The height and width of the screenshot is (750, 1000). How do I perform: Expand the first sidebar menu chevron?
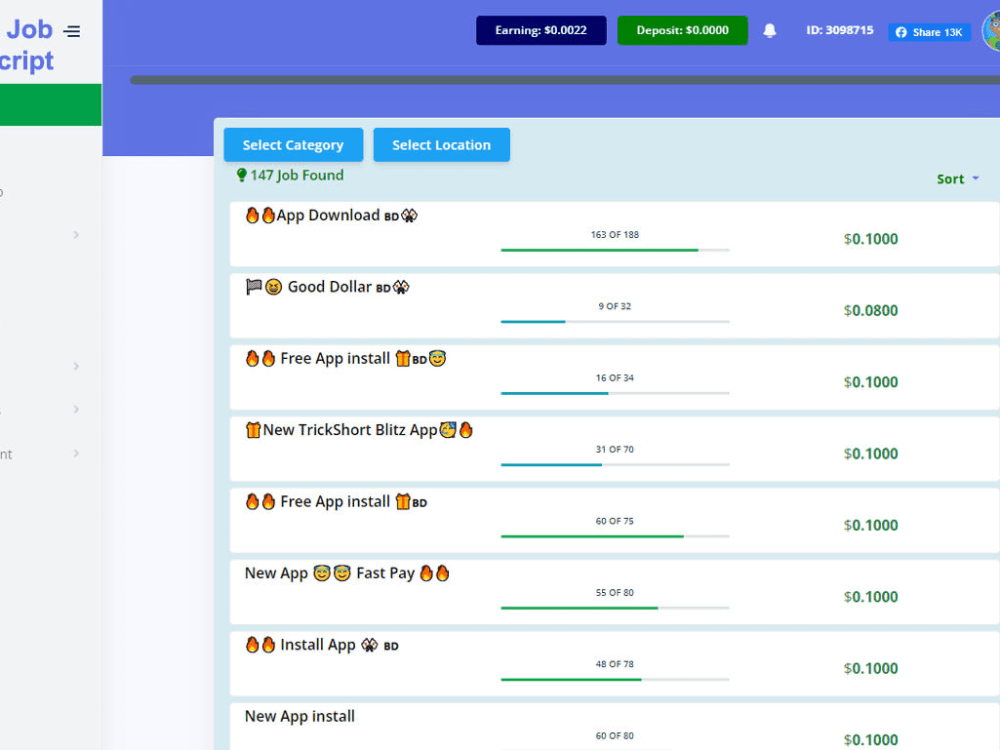click(76, 234)
